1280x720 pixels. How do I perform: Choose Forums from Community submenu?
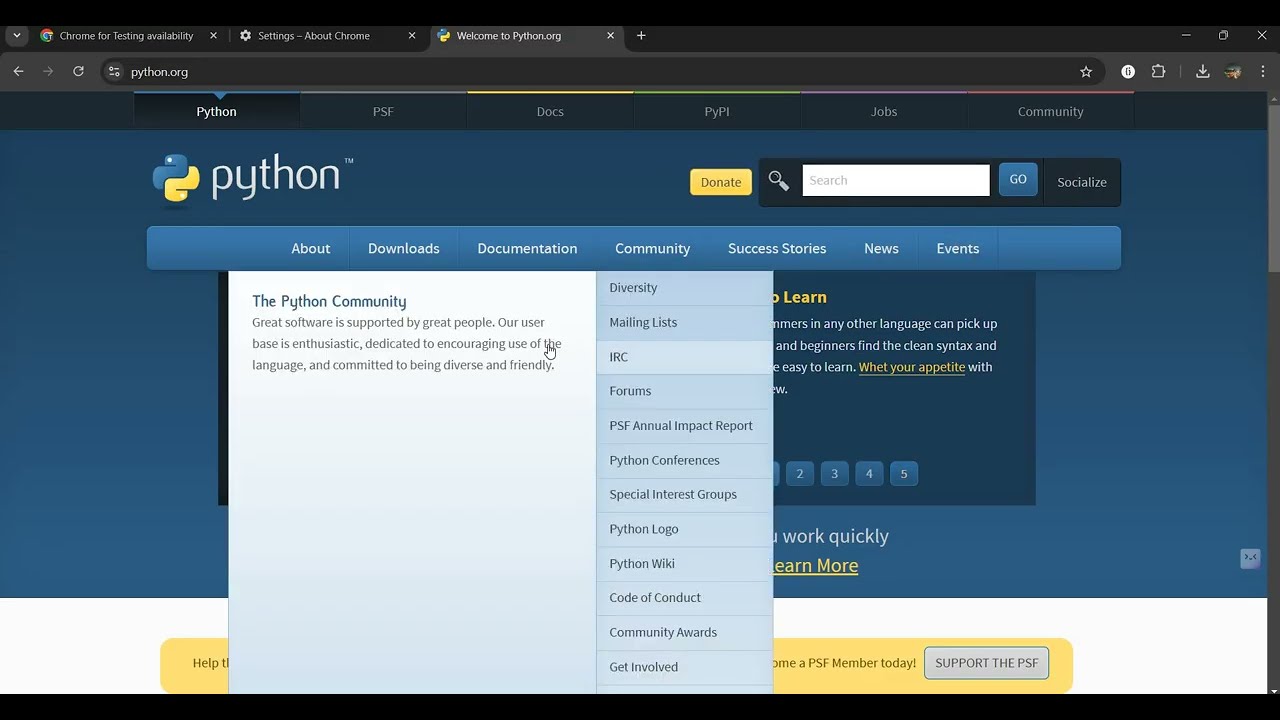[x=684, y=391]
